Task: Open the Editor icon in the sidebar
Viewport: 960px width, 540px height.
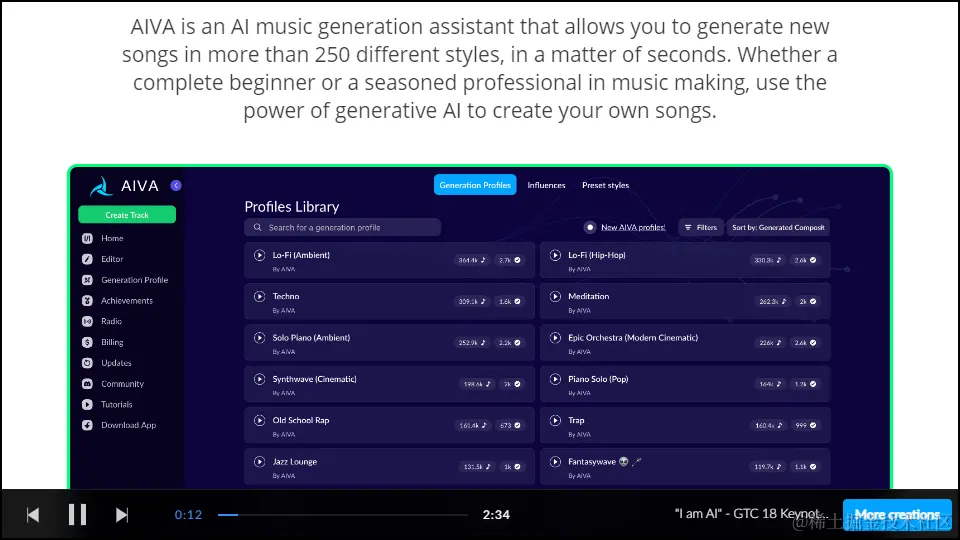Action: (87, 259)
